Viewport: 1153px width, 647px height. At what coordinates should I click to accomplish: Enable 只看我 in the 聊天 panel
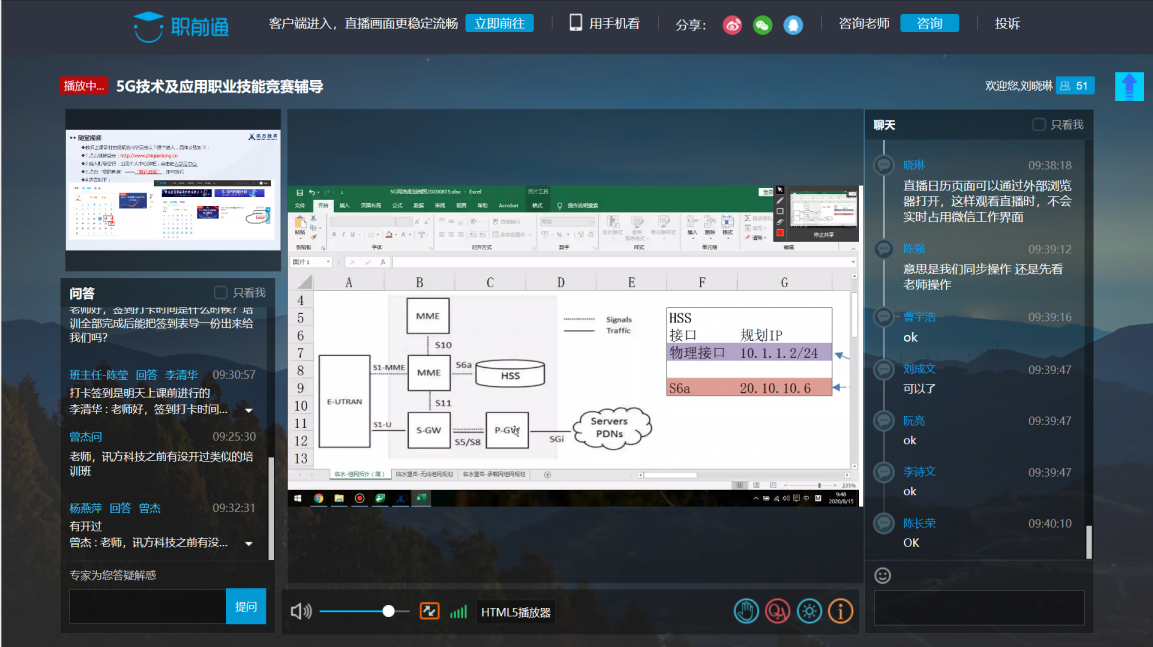[1038, 124]
